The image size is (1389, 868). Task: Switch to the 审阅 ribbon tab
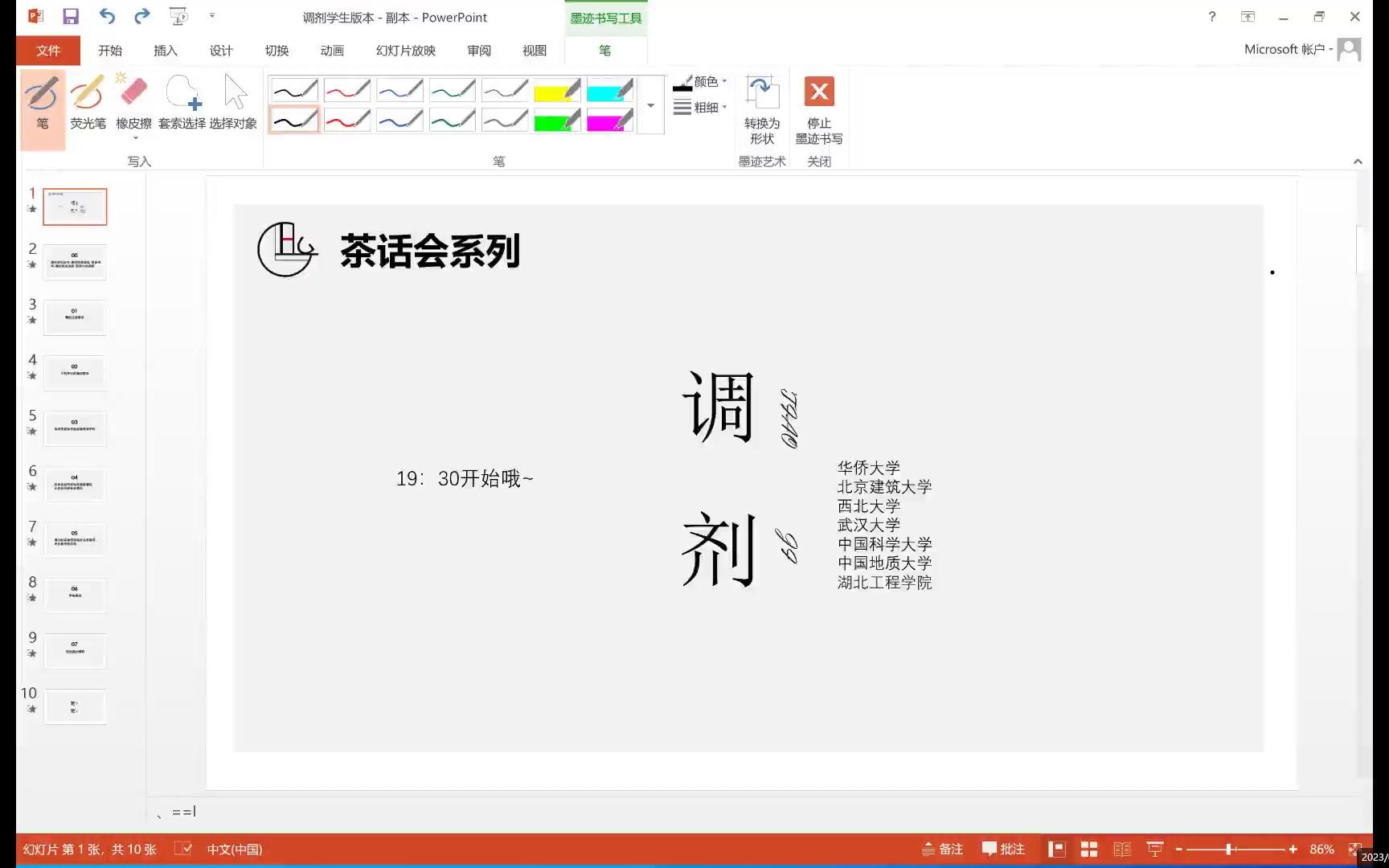click(478, 50)
